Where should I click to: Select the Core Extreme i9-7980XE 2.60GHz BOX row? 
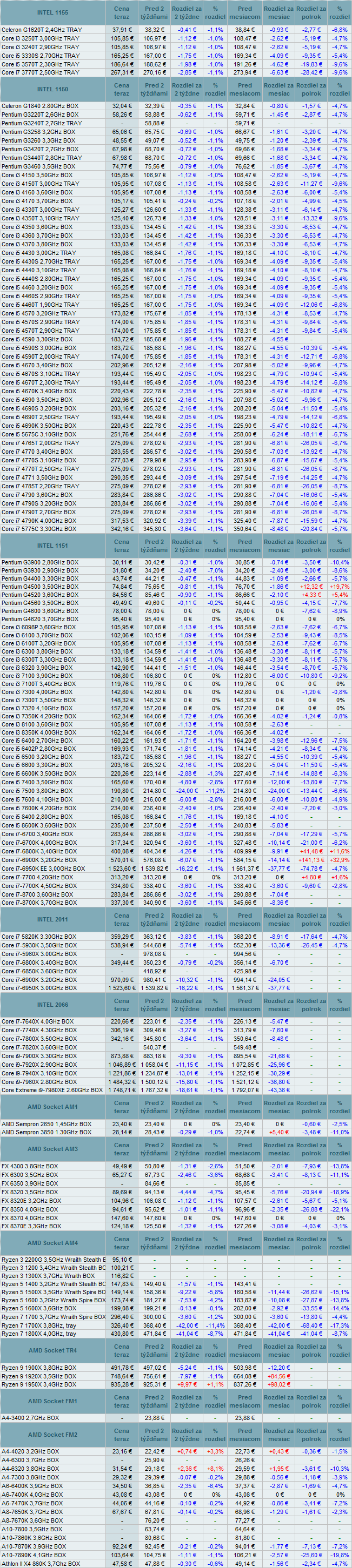click(x=176, y=1089)
